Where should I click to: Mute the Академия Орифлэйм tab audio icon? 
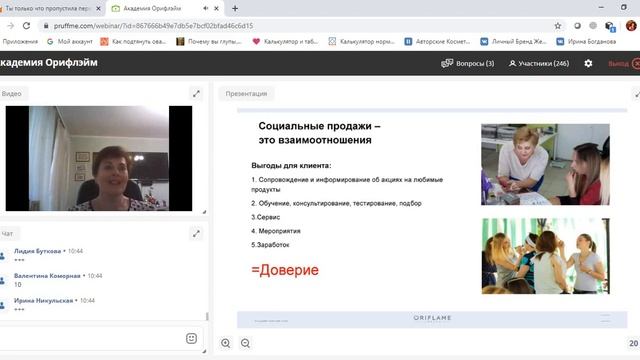(205, 8)
